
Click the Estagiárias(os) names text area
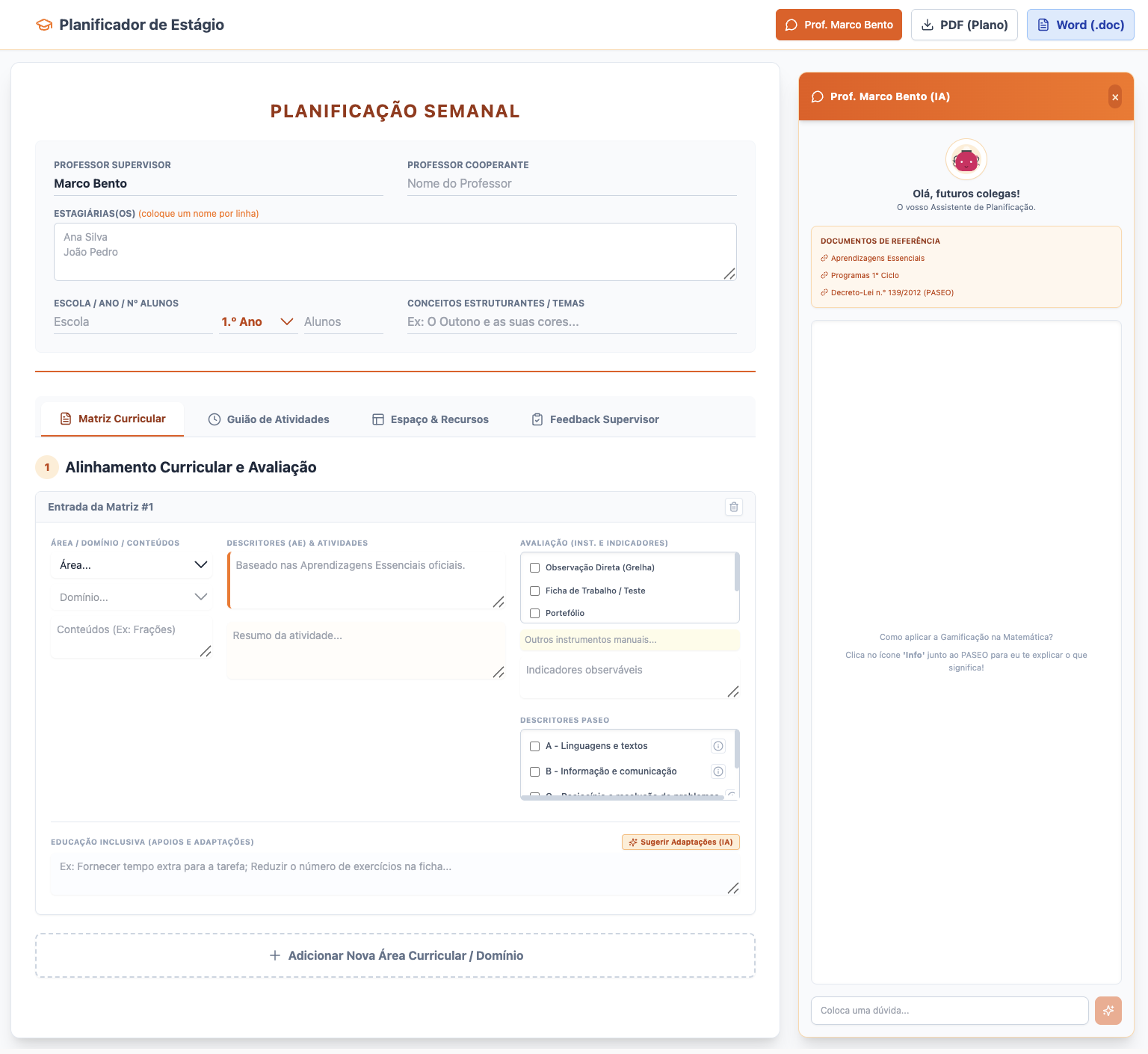(x=395, y=252)
